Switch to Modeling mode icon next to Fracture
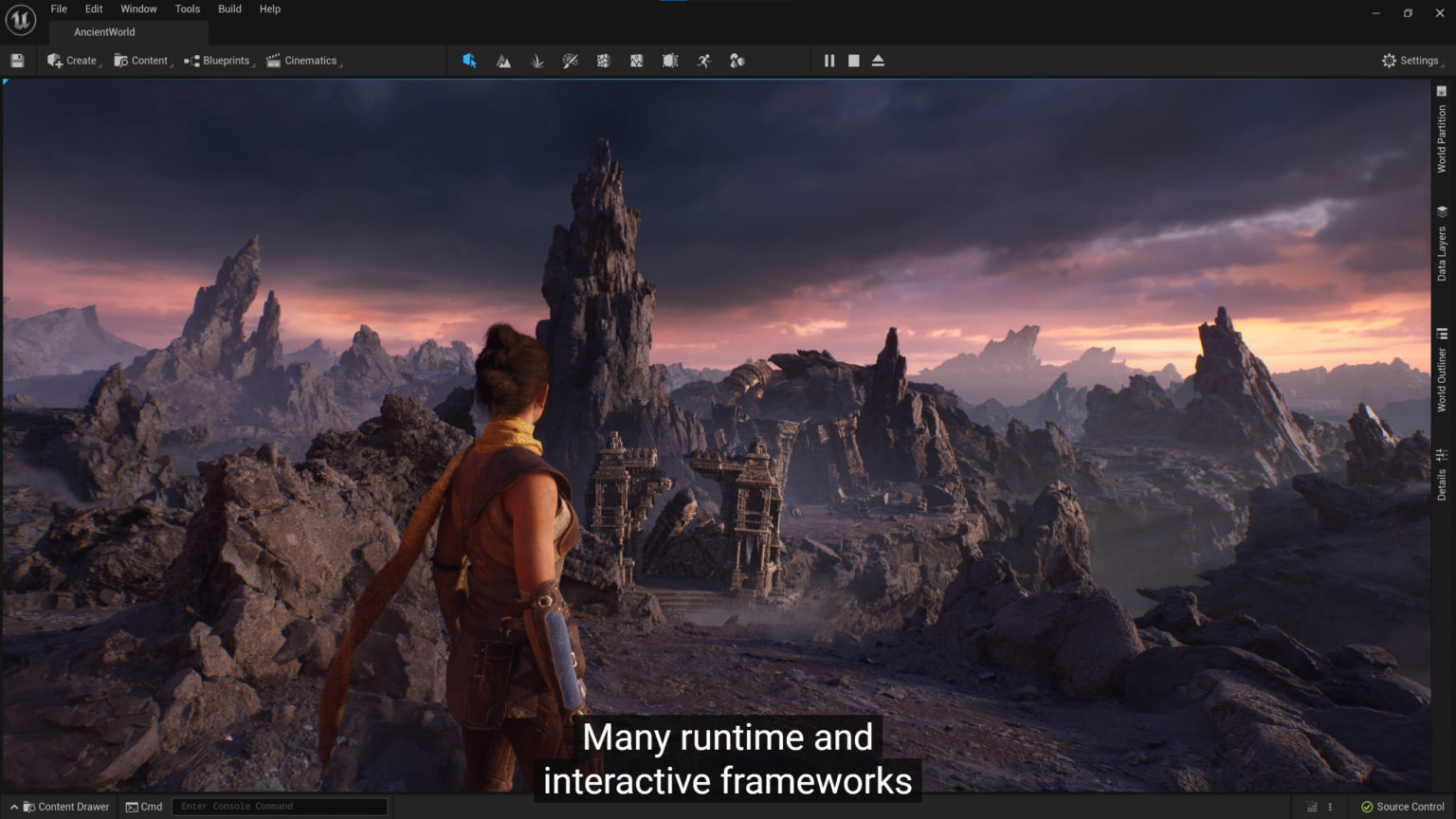Screen dimensions: 1456x819 (x=636, y=61)
